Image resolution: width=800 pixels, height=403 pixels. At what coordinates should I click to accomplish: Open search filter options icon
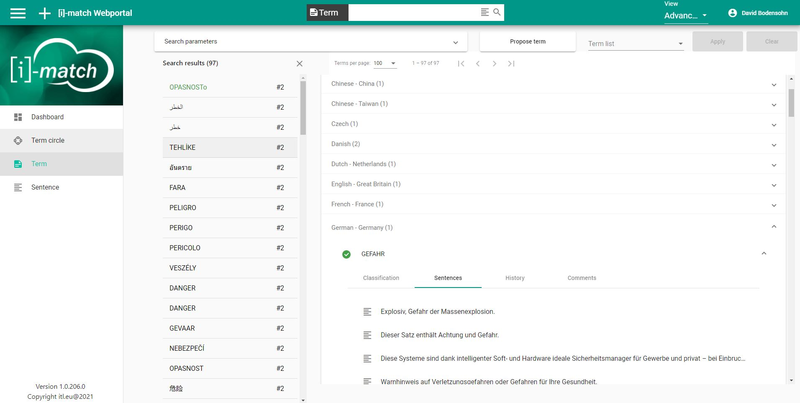coord(485,12)
